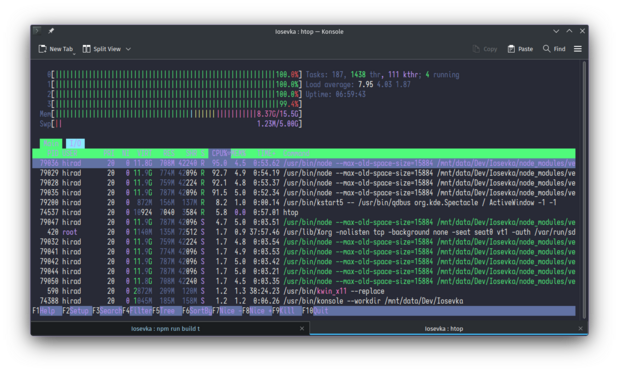Click the keep-below chevron down title button
Image resolution: width=619 pixels, height=372 pixels.
(556, 31)
